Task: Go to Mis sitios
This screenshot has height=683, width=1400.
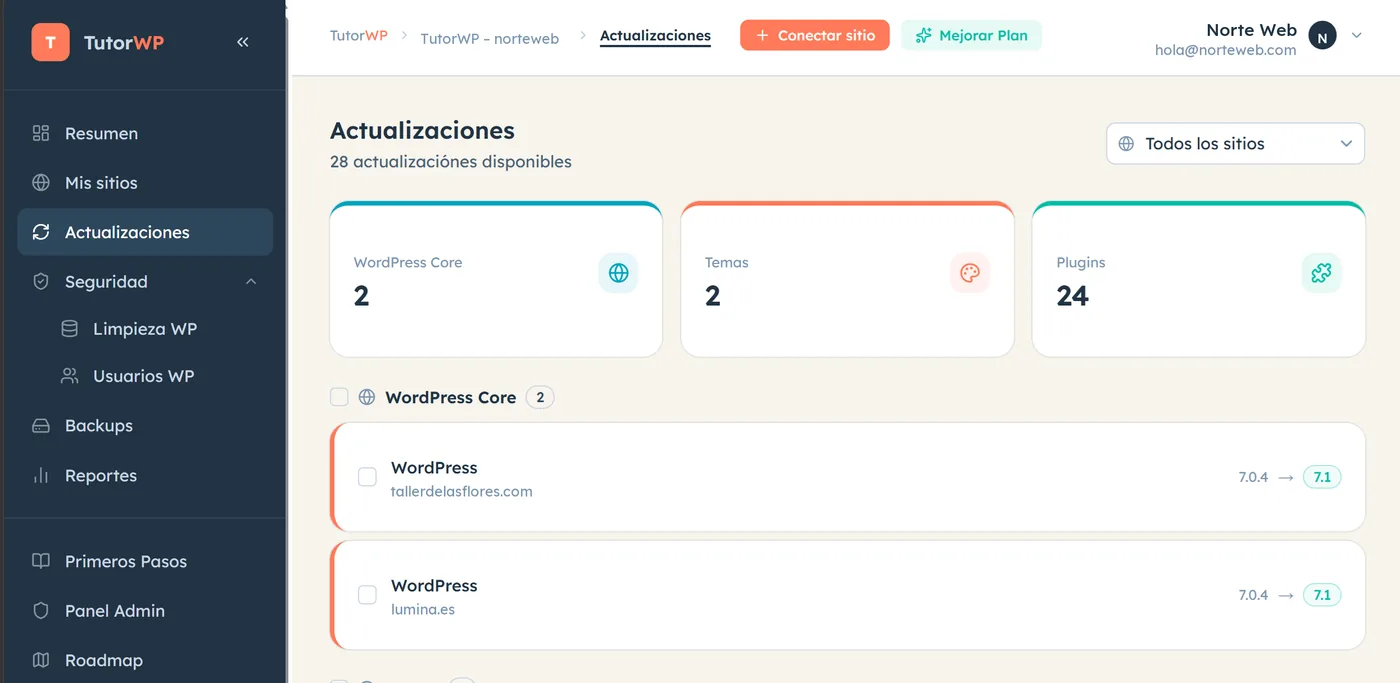Action: tap(145, 183)
